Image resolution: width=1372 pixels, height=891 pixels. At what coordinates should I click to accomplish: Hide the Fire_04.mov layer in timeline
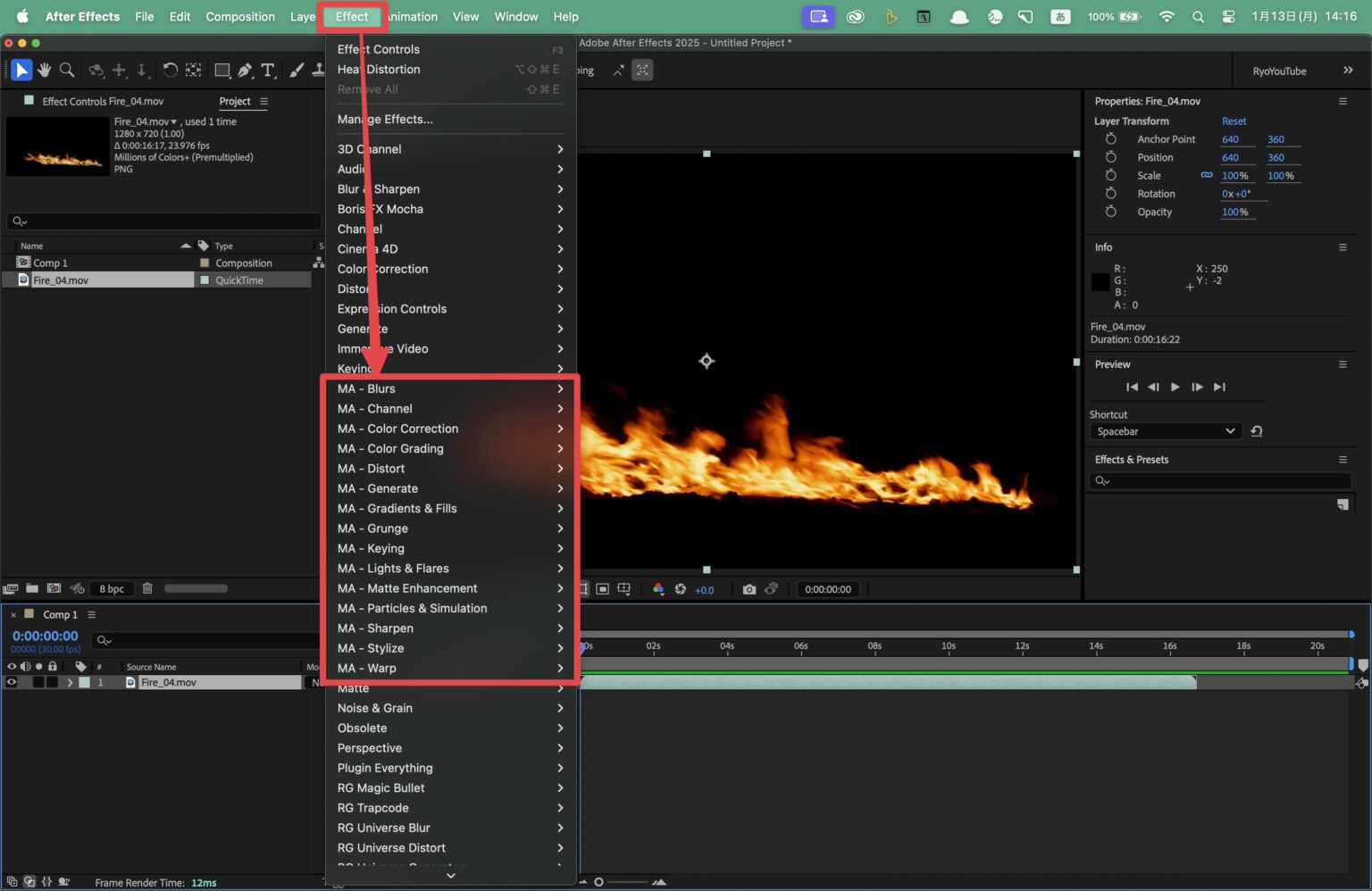[11, 682]
